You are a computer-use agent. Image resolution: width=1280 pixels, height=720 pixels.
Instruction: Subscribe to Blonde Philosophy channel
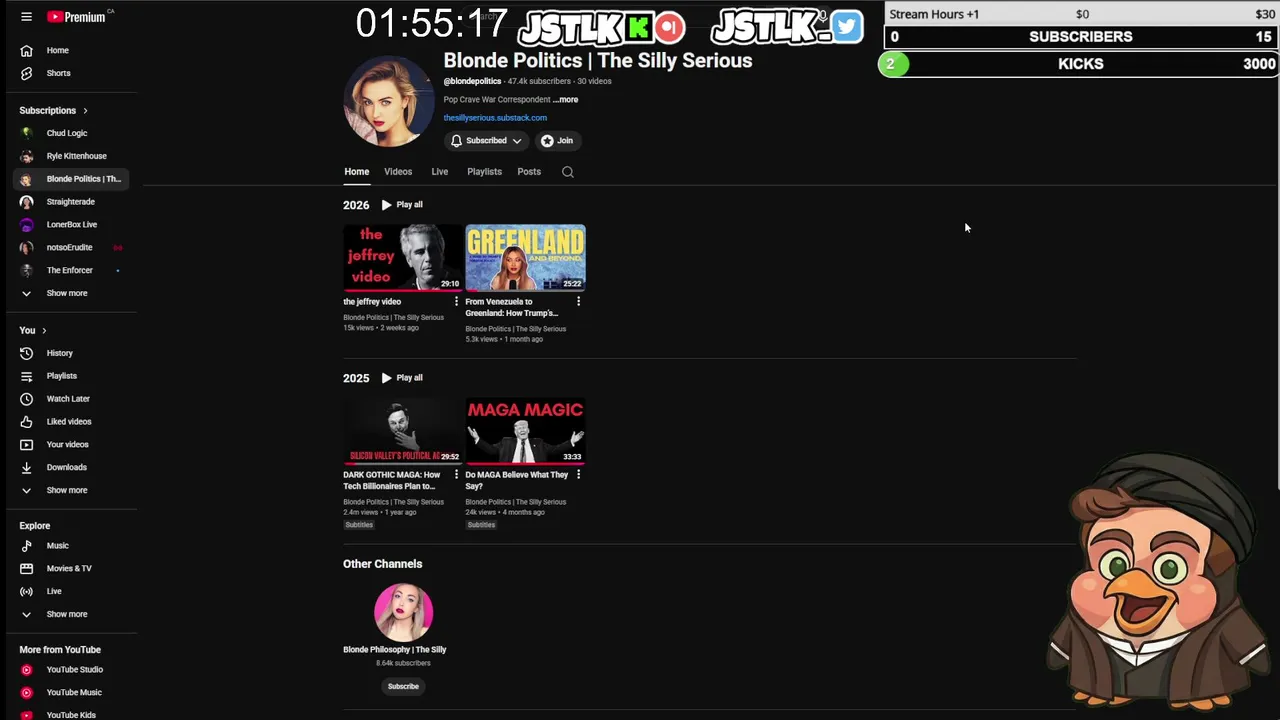click(403, 687)
